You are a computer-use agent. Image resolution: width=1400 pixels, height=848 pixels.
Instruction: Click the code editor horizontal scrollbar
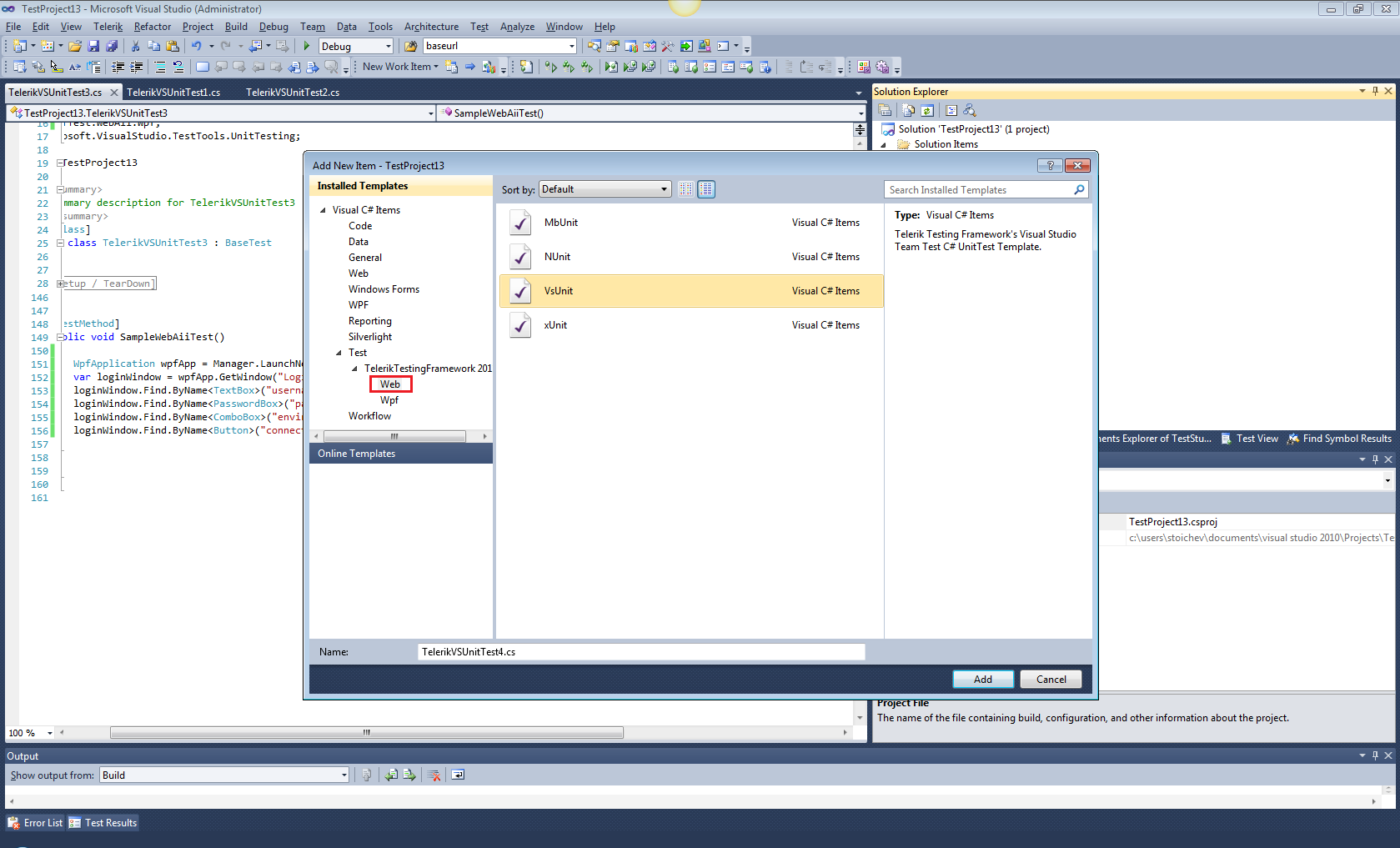tap(367, 733)
